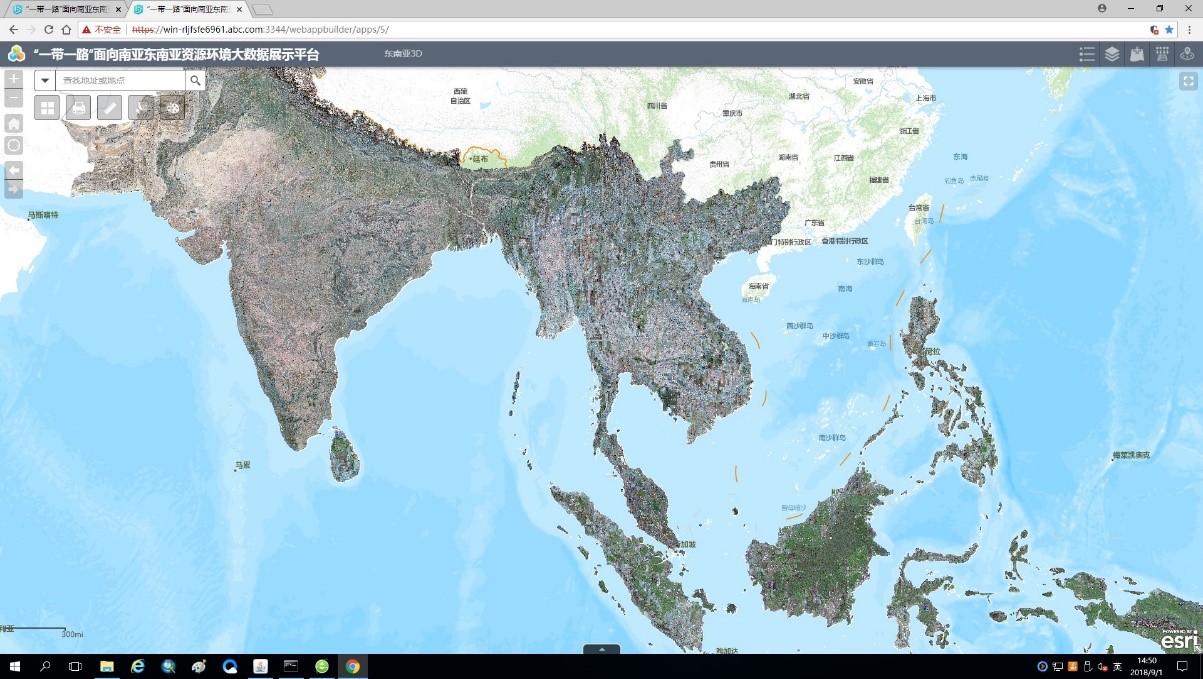Open the Chrome three-dot menu
The height and width of the screenshot is (679, 1203).
(x=1188, y=30)
